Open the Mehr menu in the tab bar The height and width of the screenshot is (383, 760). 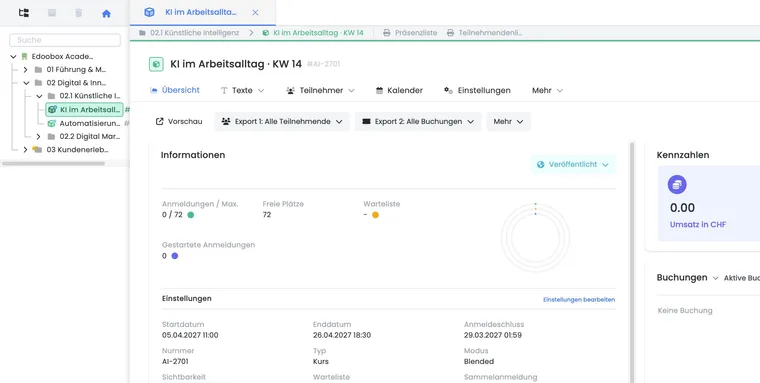click(547, 91)
